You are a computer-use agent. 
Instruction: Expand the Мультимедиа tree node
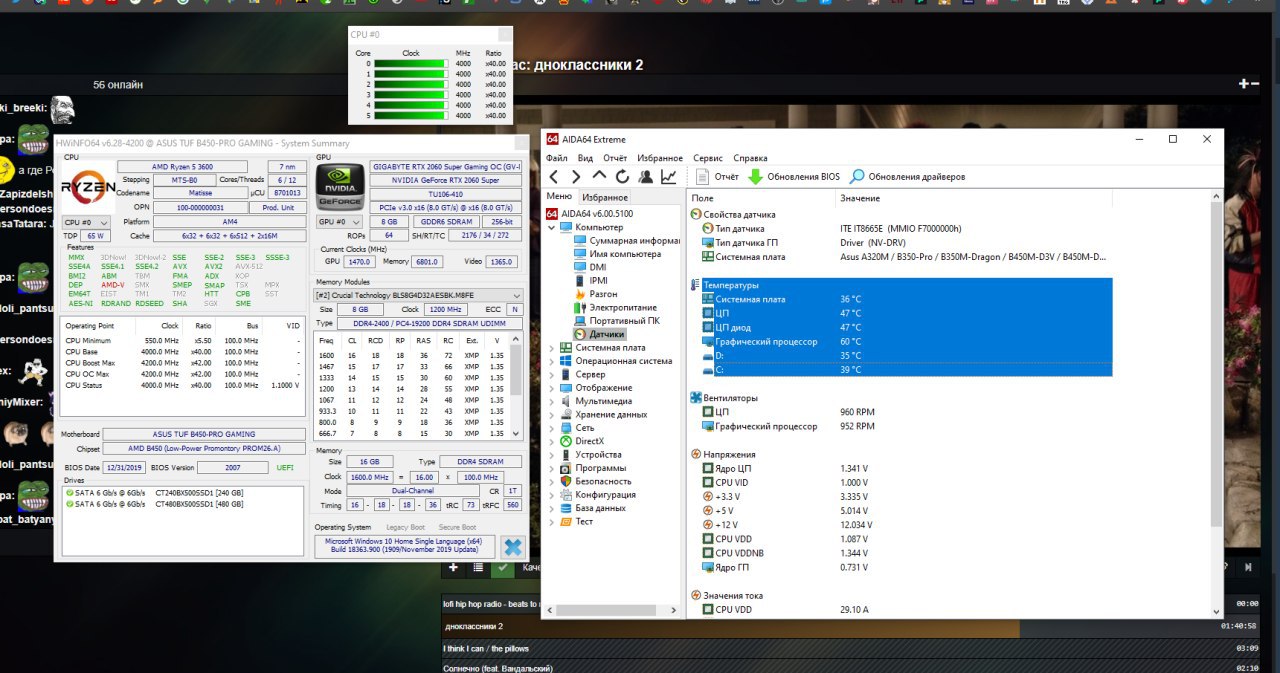tap(552, 401)
